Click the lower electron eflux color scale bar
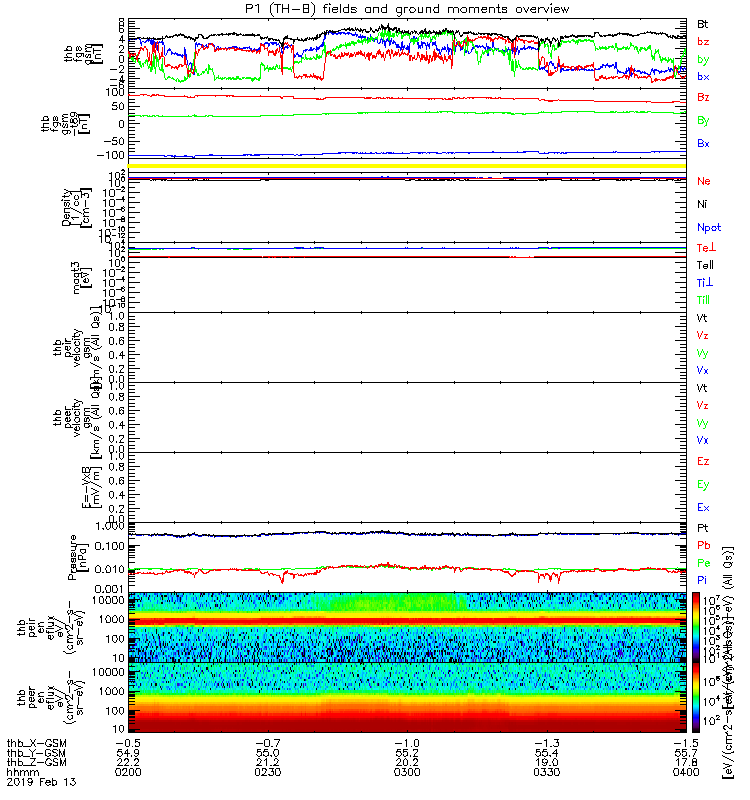Screen dimensions: 750x800 (696, 697)
